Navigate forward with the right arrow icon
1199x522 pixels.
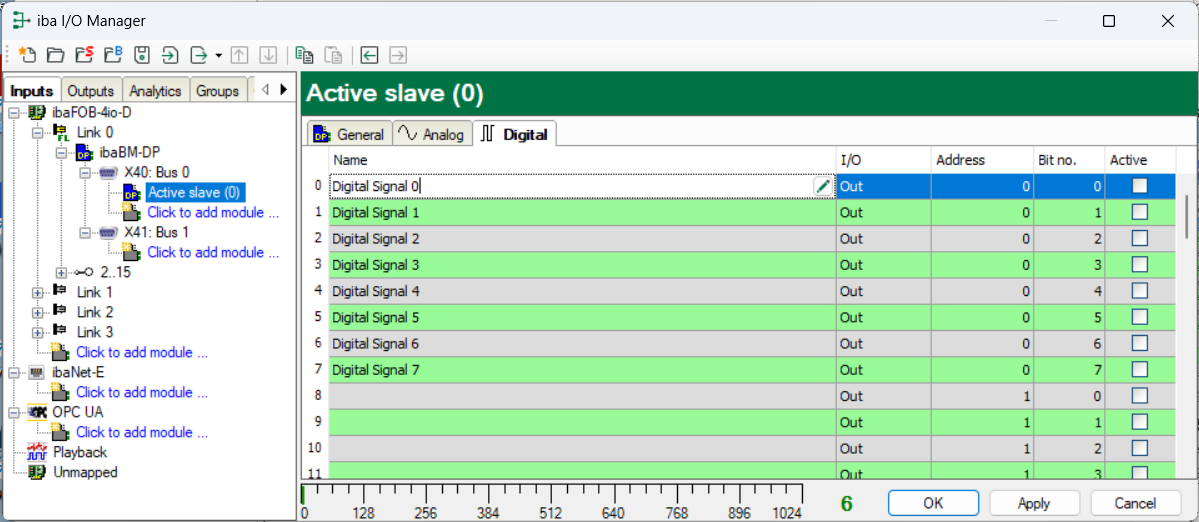tap(398, 54)
